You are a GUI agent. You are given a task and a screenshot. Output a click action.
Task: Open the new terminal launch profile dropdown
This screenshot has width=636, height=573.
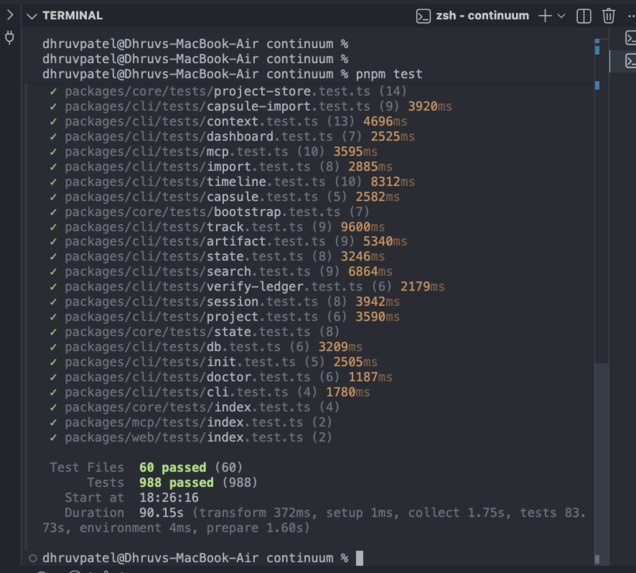point(561,16)
